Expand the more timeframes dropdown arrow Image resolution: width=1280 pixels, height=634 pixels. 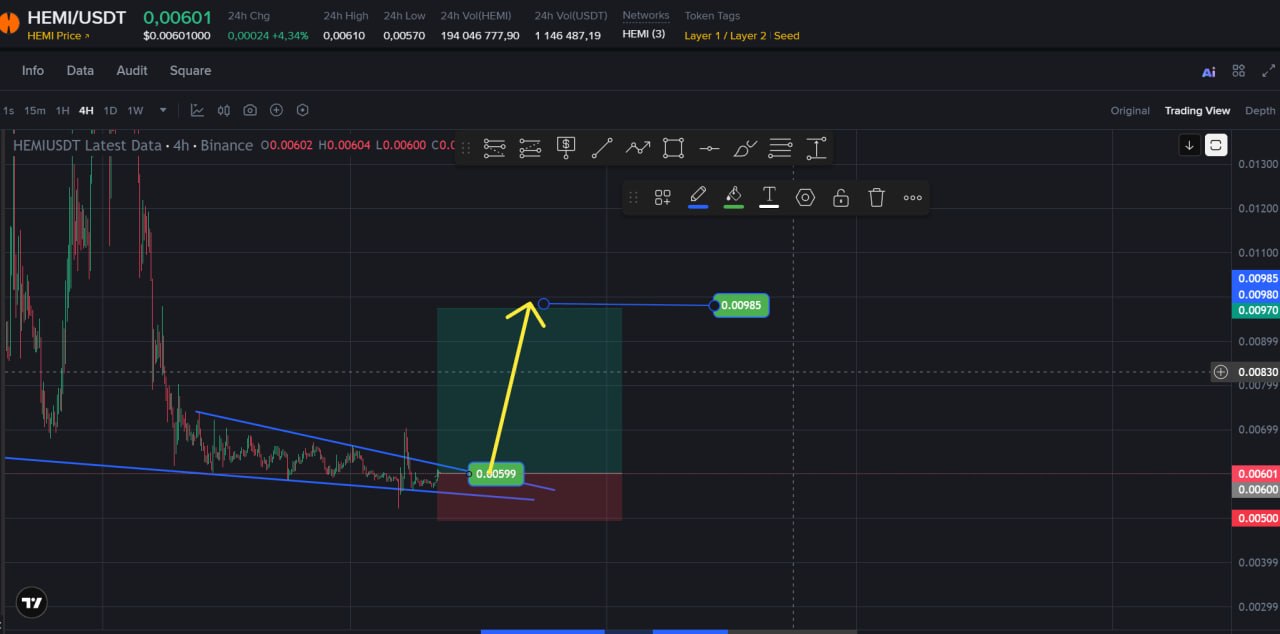click(163, 110)
